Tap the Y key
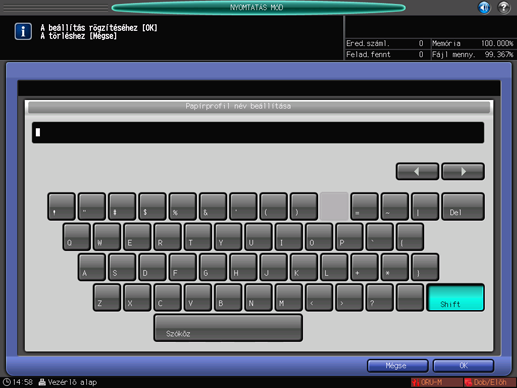The height and width of the screenshot is (388, 517). (228, 237)
